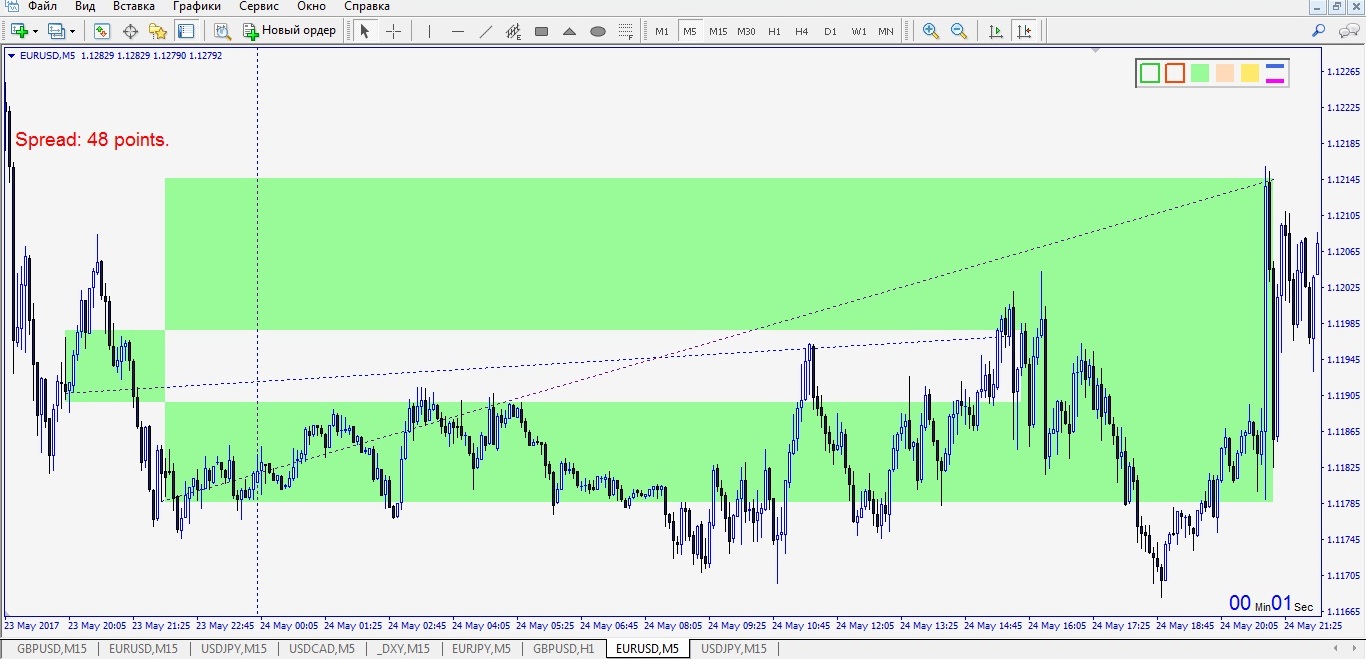Click the 24 May 10:45 candle peak
Image resolution: width=1366 pixels, height=659 pixels.
pos(811,346)
